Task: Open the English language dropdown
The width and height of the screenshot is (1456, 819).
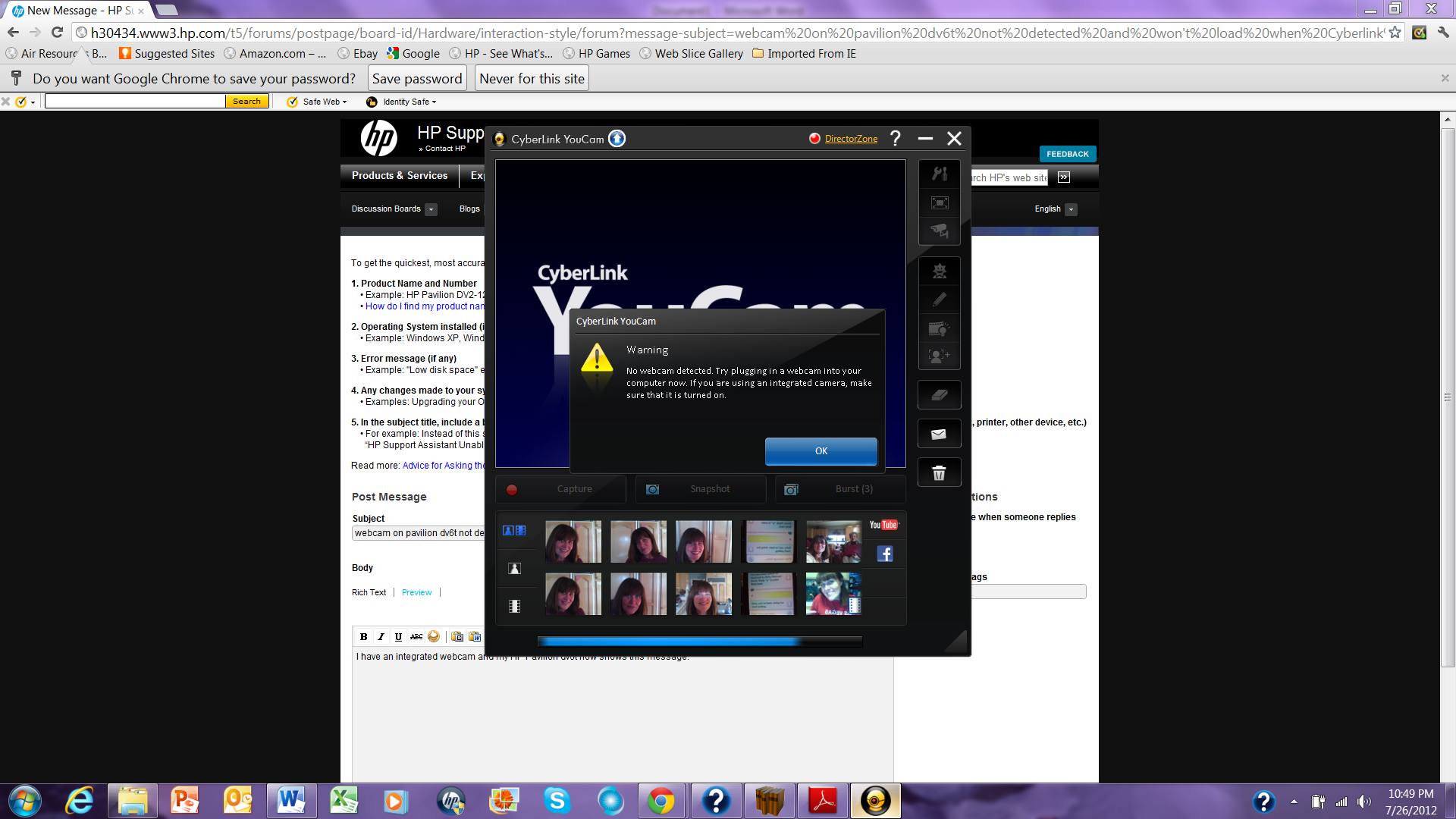Action: (x=1071, y=209)
